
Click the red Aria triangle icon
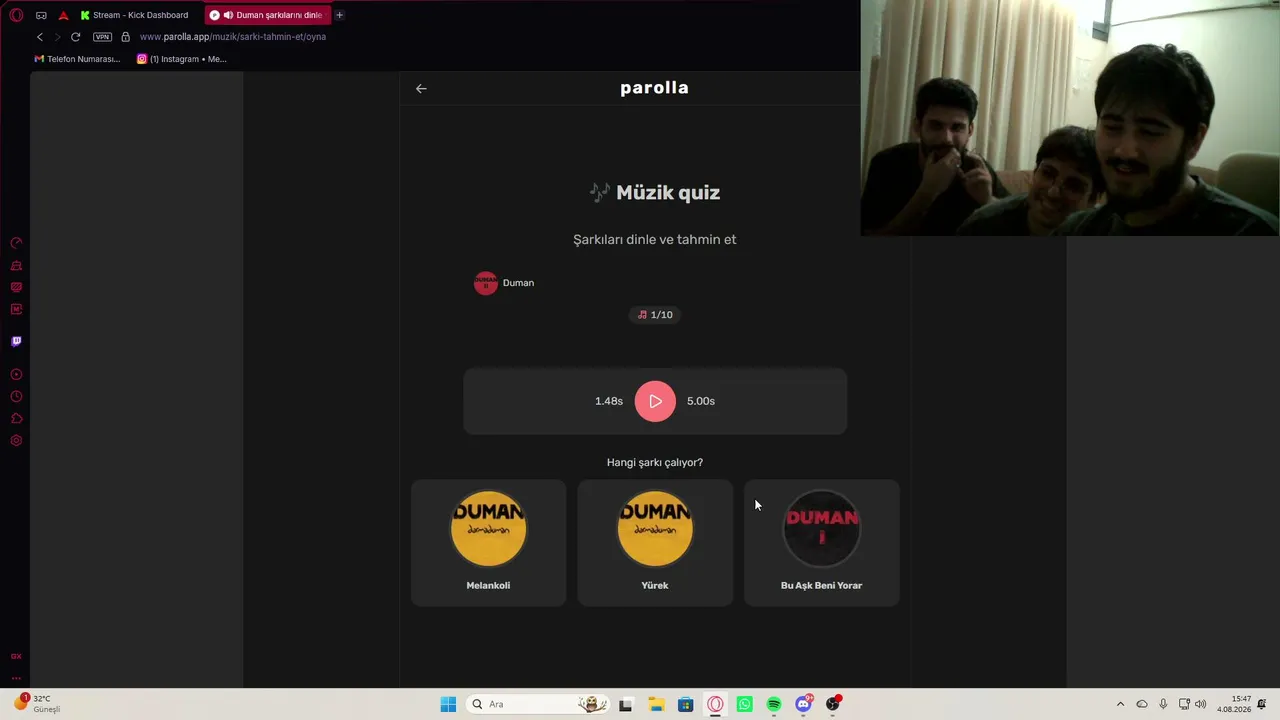click(64, 15)
